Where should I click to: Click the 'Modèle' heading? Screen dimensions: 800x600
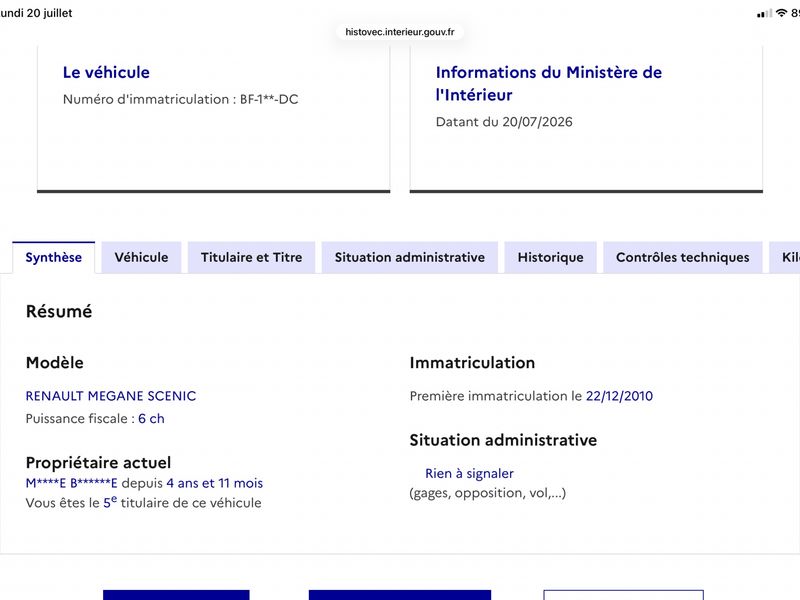pyautogui.click(x=55, y=363)
